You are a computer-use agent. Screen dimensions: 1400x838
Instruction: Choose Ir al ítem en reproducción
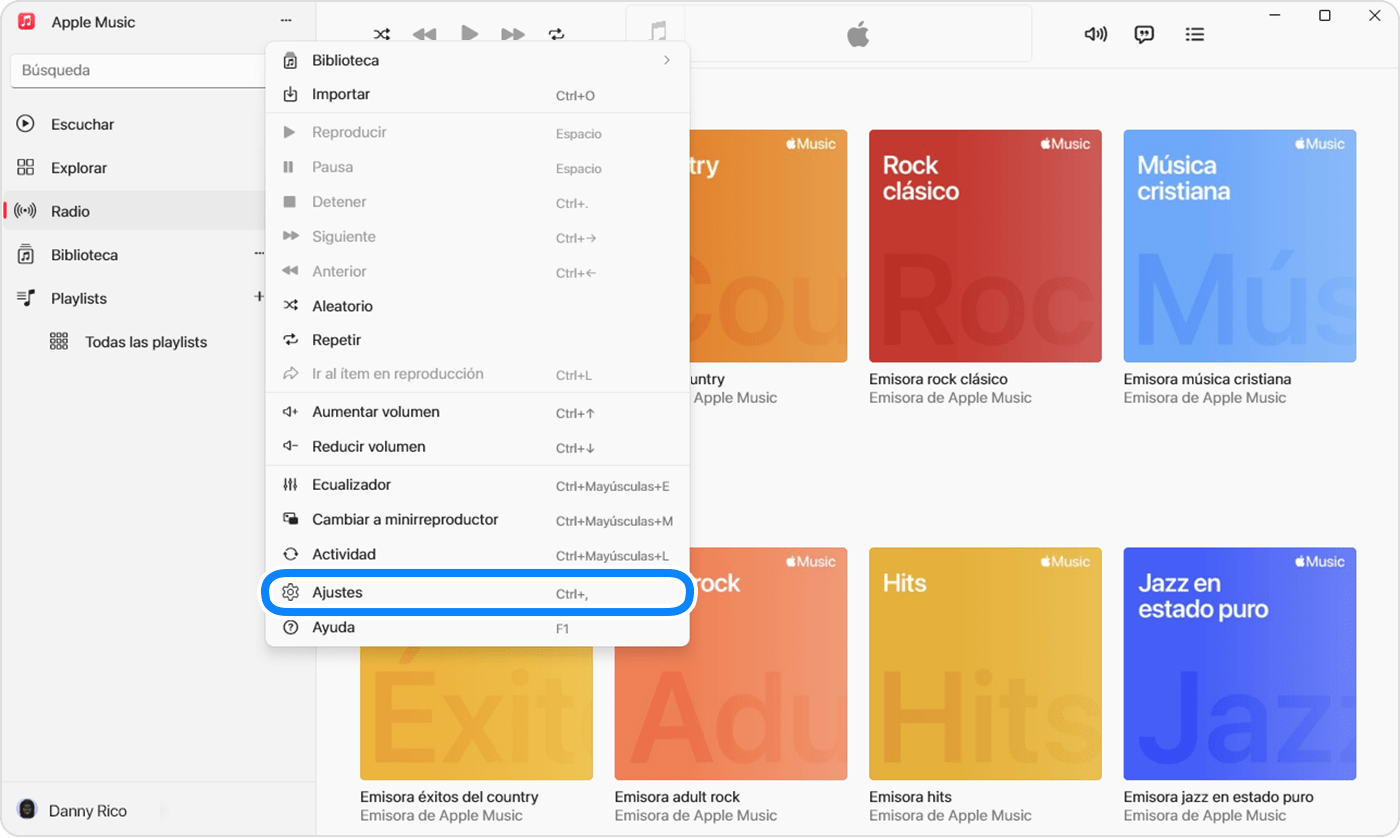tap(477, 374)
